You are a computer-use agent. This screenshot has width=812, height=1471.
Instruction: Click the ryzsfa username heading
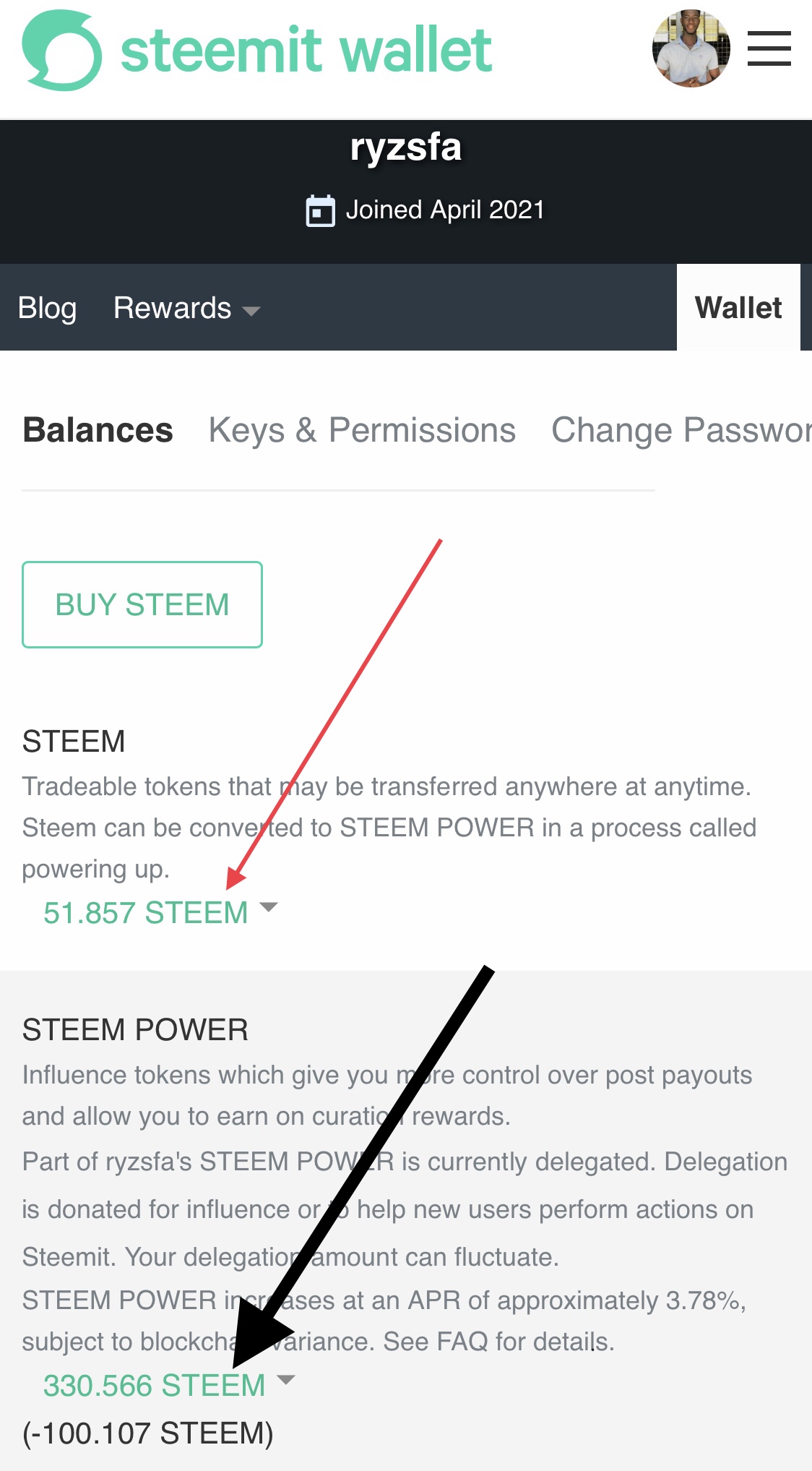(x=406, y=147)
